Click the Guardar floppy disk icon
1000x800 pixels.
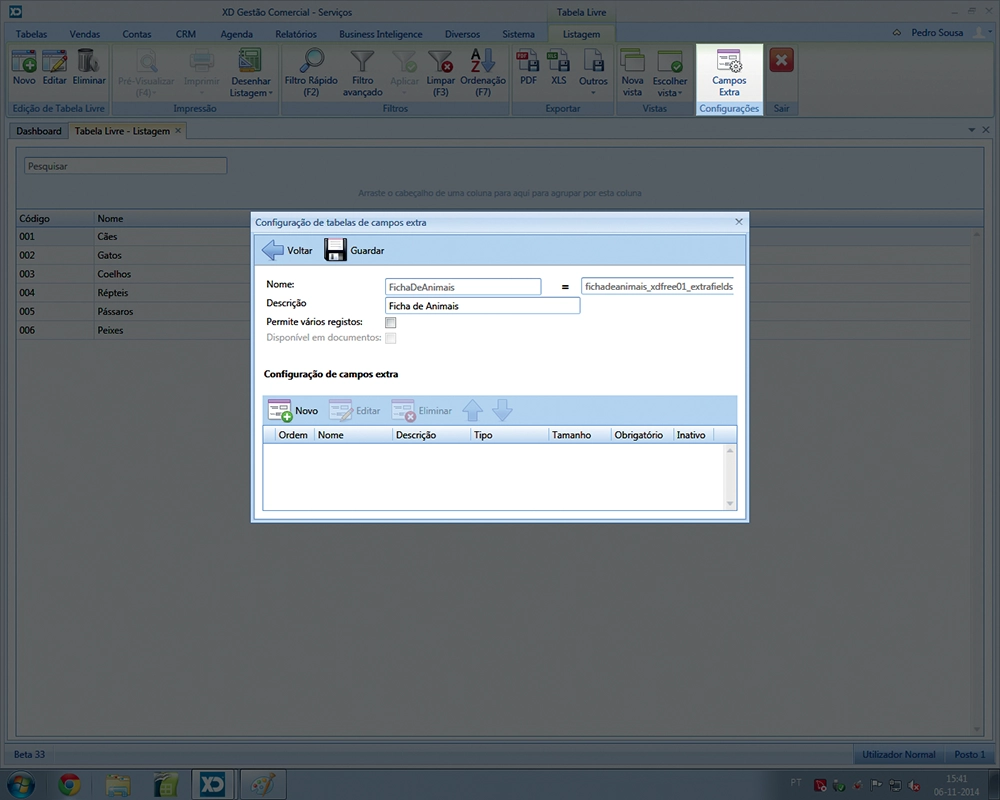point(336,250)
